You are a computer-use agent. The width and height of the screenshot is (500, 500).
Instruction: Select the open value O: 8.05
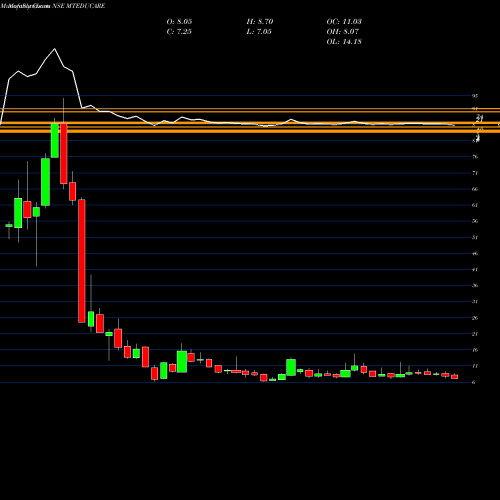[x=179, y=22]
